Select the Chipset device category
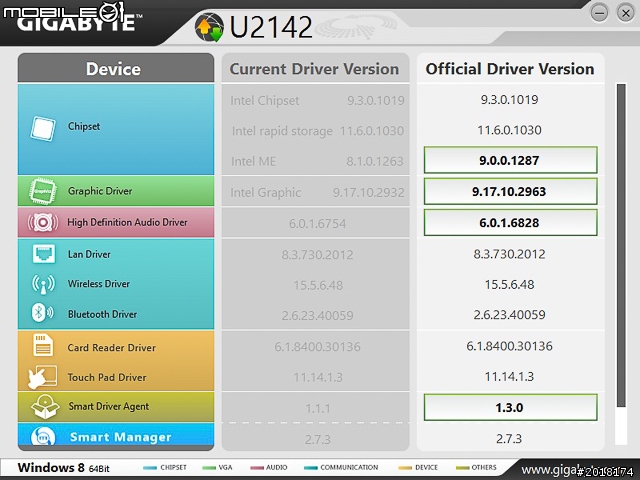Viewport: 640px width, 480px height. pyautogui.click(x=116, y=129)
